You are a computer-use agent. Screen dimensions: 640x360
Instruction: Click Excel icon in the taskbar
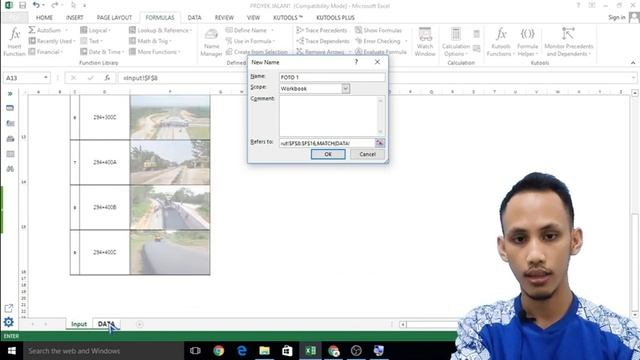[x=310, y=351]
